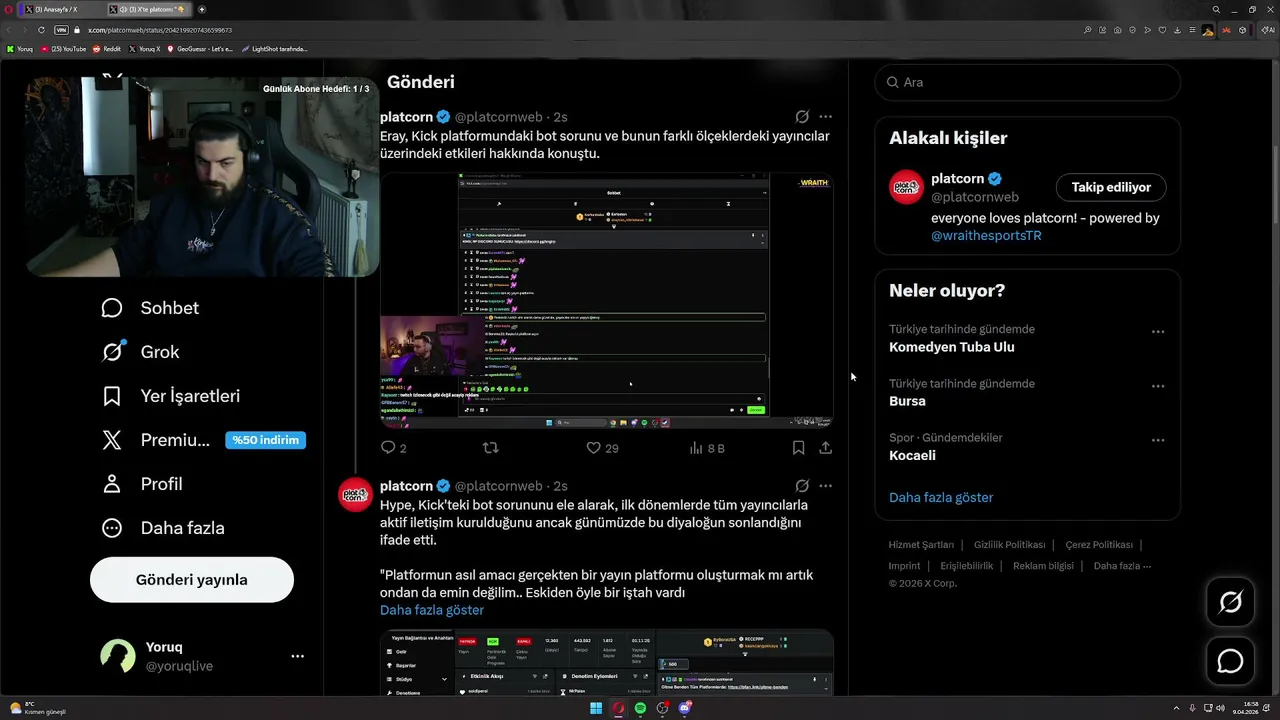The width and height of the screenshot is (1280, 720).
Task: Open more options on first platcorn post
Action: coord(825,117)
